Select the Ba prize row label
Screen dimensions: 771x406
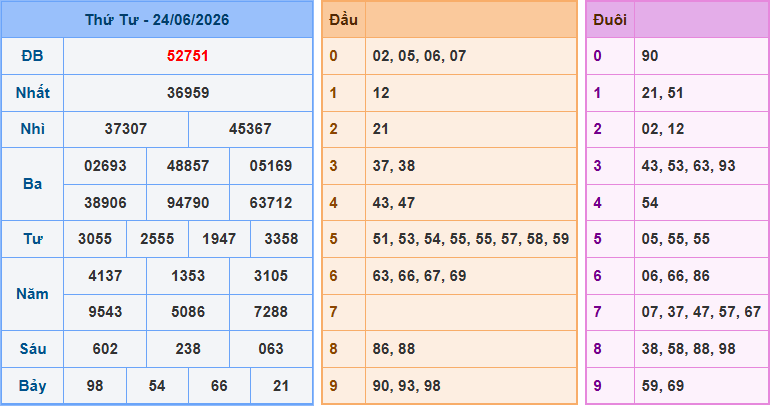click(32, 184)
